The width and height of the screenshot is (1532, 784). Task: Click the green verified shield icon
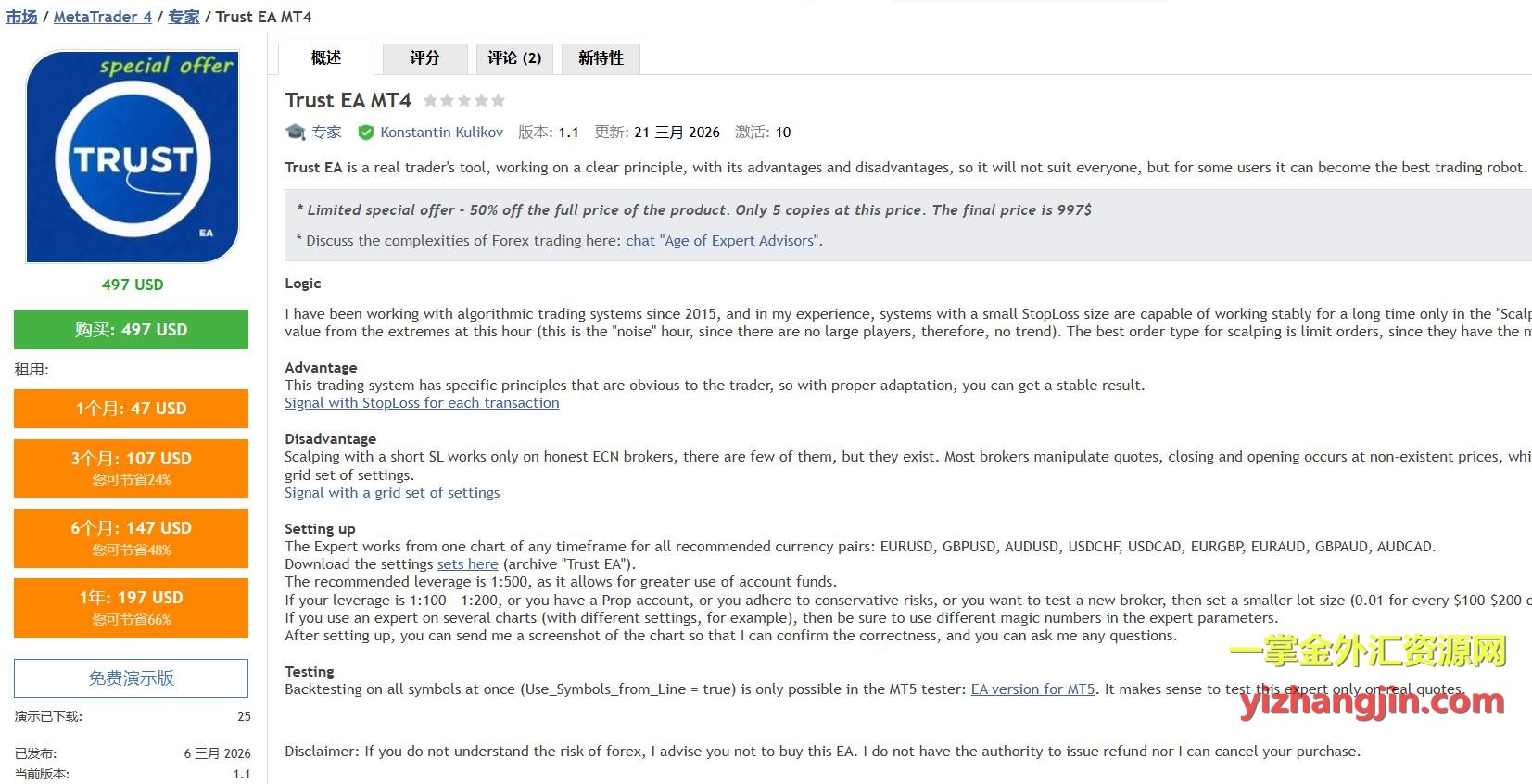tap(366, 133)
